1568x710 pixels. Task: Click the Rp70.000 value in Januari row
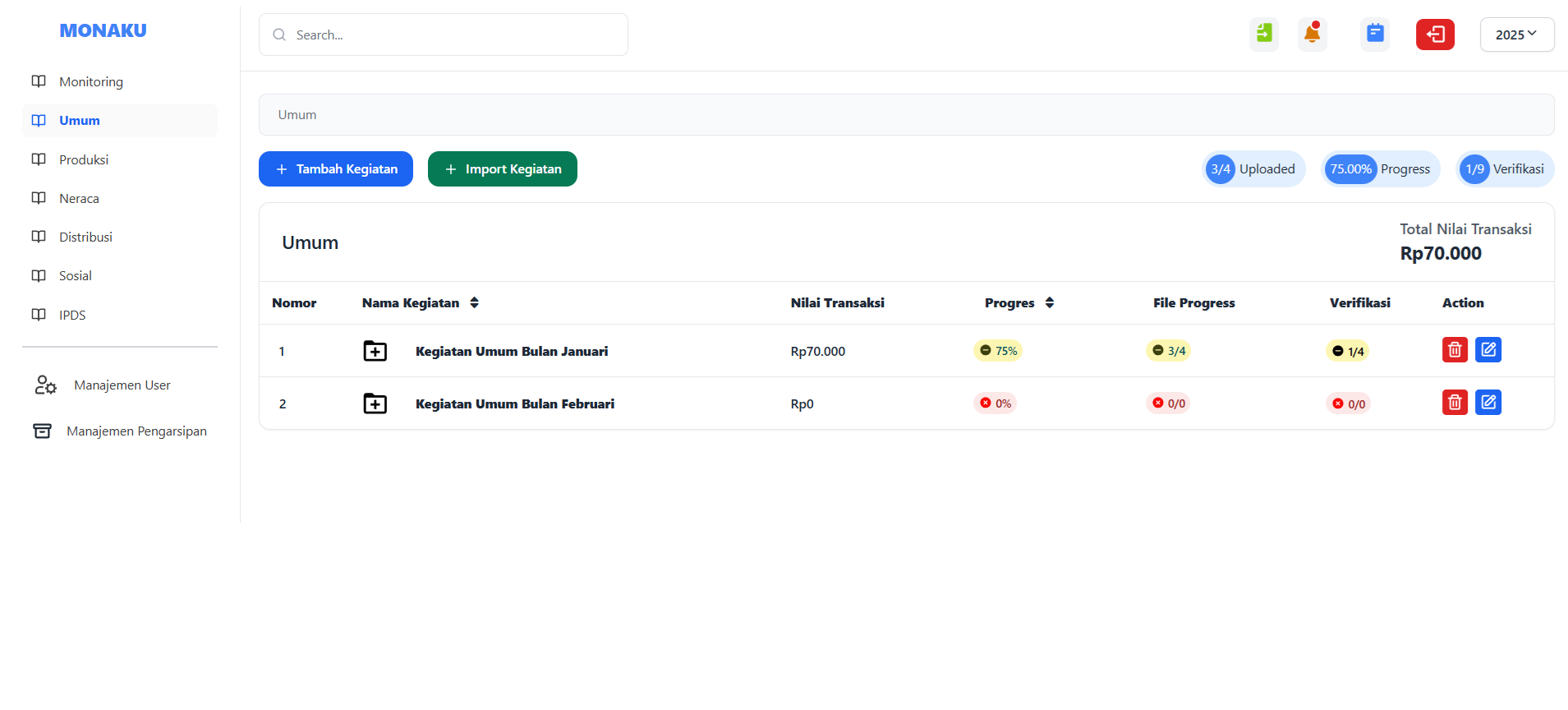click(x=818, y=352)
